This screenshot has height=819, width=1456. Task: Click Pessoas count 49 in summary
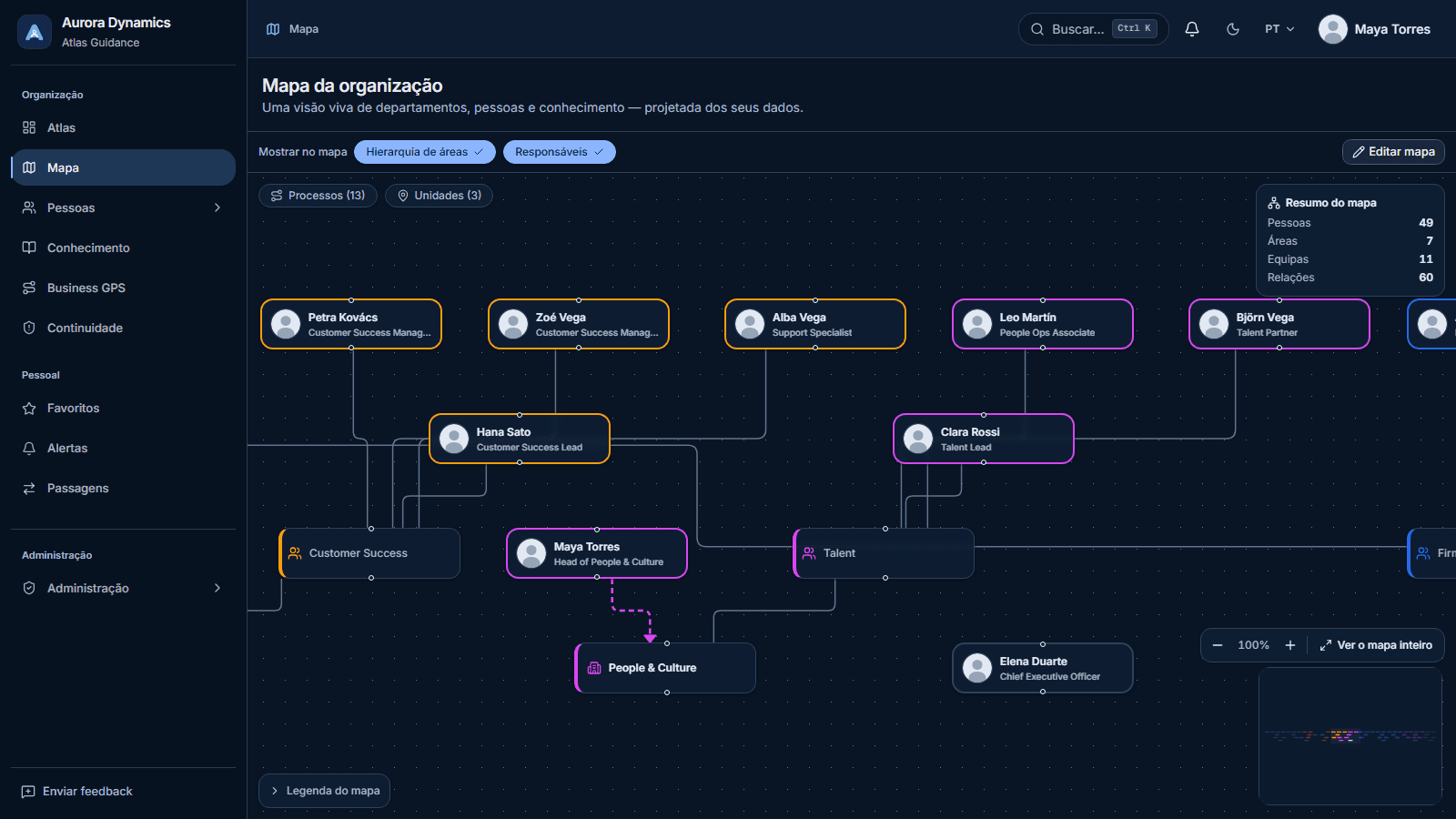click(1426, 223)
